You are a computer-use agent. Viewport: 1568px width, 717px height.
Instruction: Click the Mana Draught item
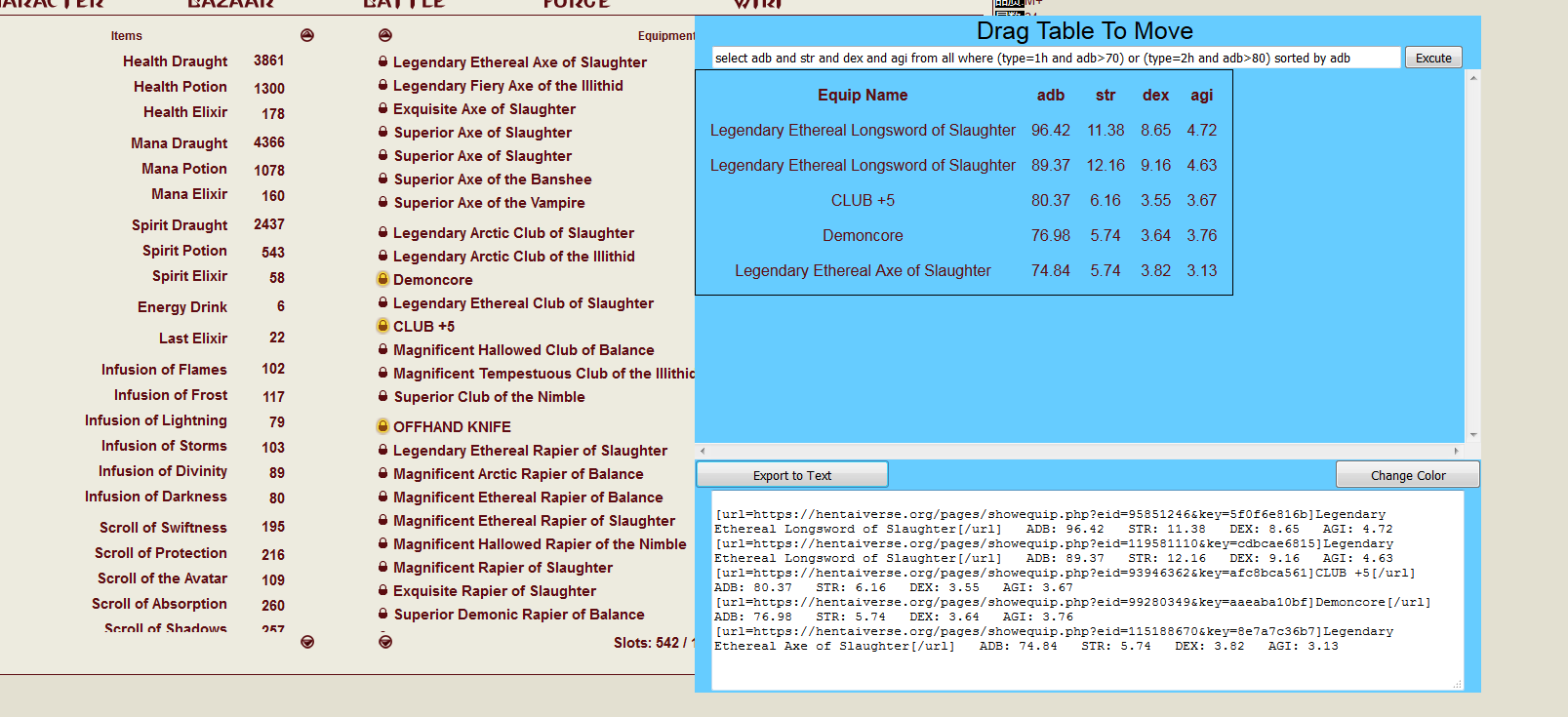180,143
